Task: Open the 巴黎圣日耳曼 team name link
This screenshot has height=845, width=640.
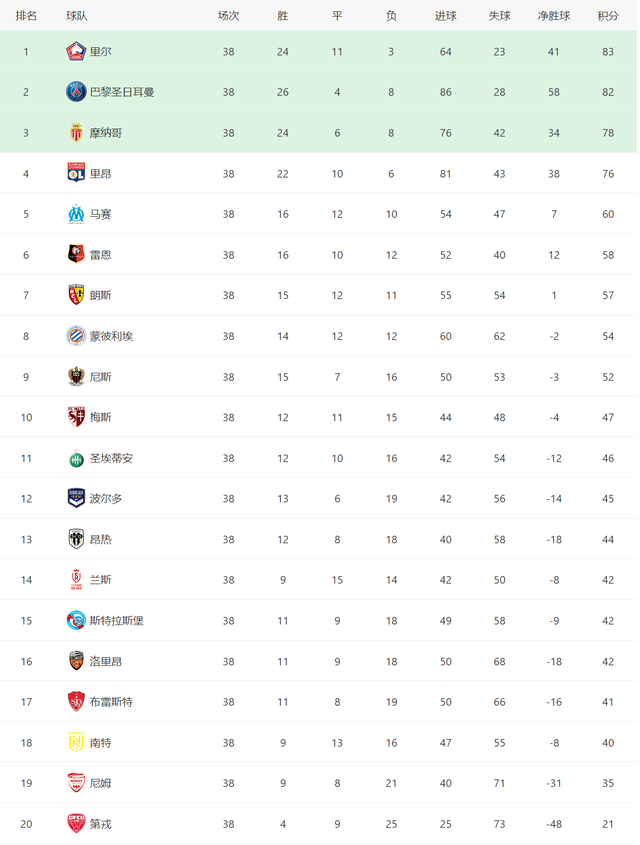Action: (x=122, y=92)
